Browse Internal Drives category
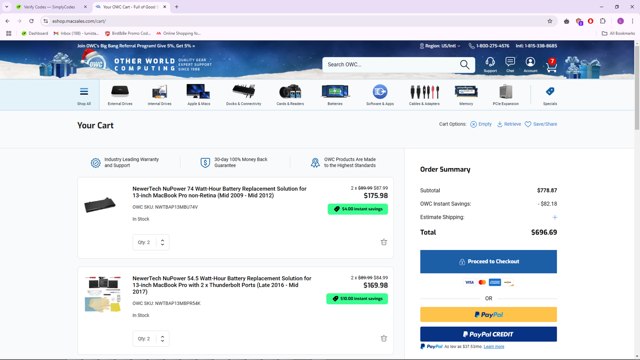Viewport: 640px width, 360px height. tap(160, 95)
